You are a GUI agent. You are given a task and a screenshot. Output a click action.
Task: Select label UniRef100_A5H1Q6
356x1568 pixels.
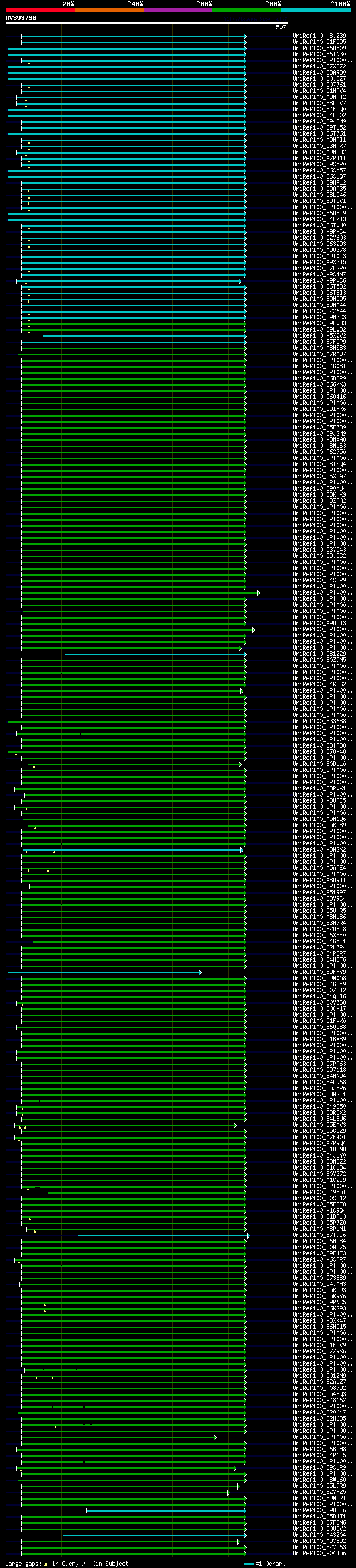click(319, 819)
